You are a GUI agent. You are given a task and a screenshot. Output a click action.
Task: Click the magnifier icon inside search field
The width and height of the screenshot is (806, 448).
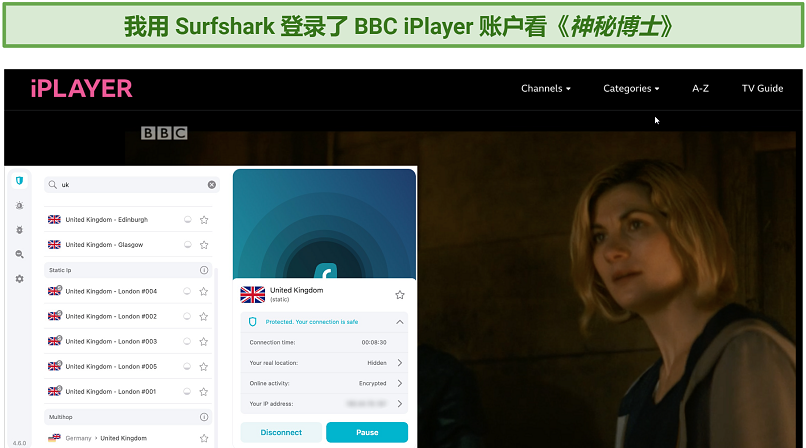click(53, 184)
